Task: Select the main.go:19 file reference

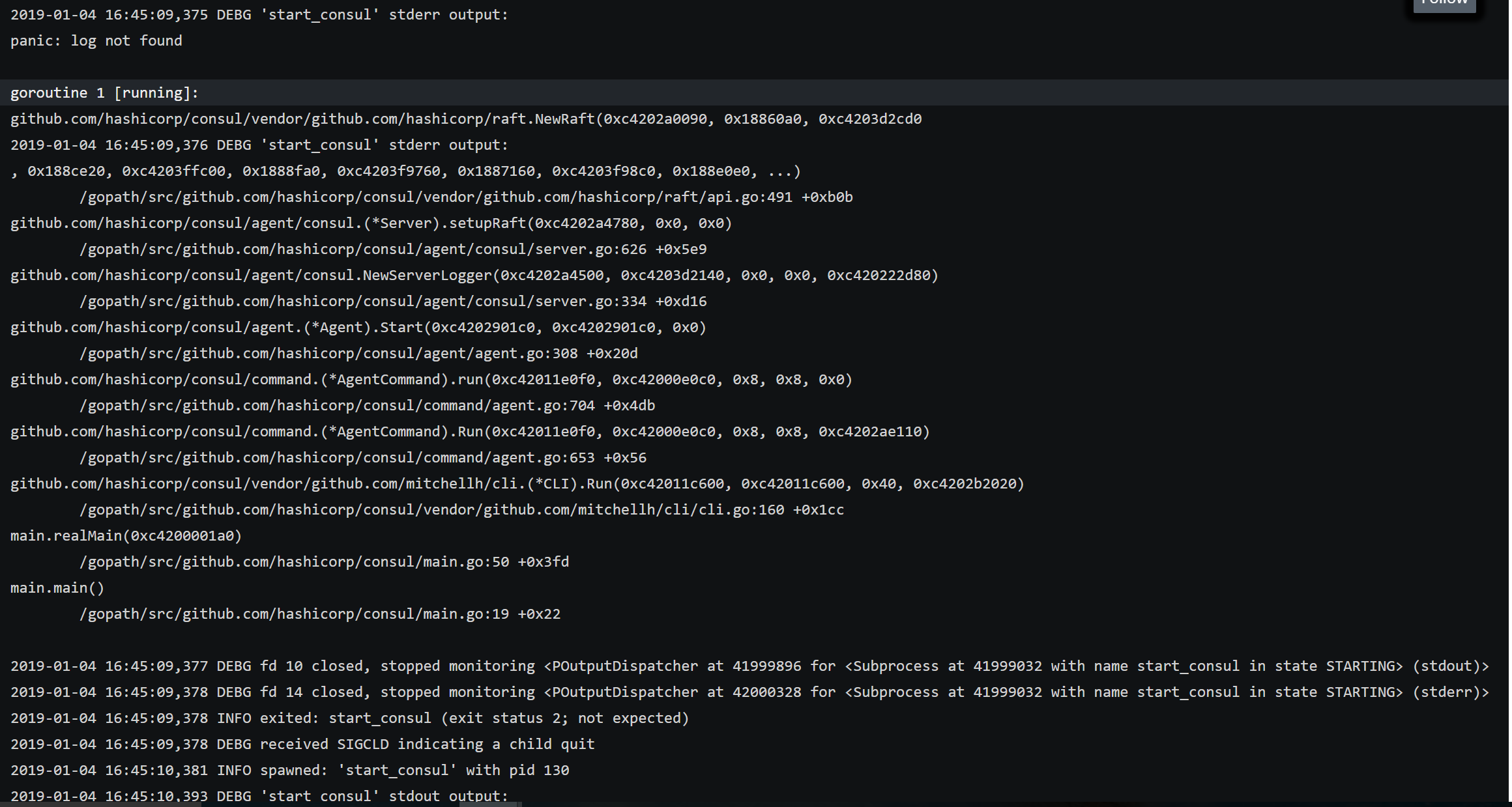Action: (x=319, y=614)
